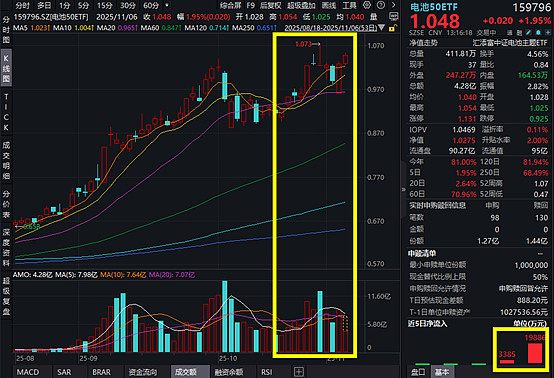The height and width of the screenshot is (378, 554).
Task: Click the 159796.SZ[电池50ETF] chart title
Action: pos(51,17)
